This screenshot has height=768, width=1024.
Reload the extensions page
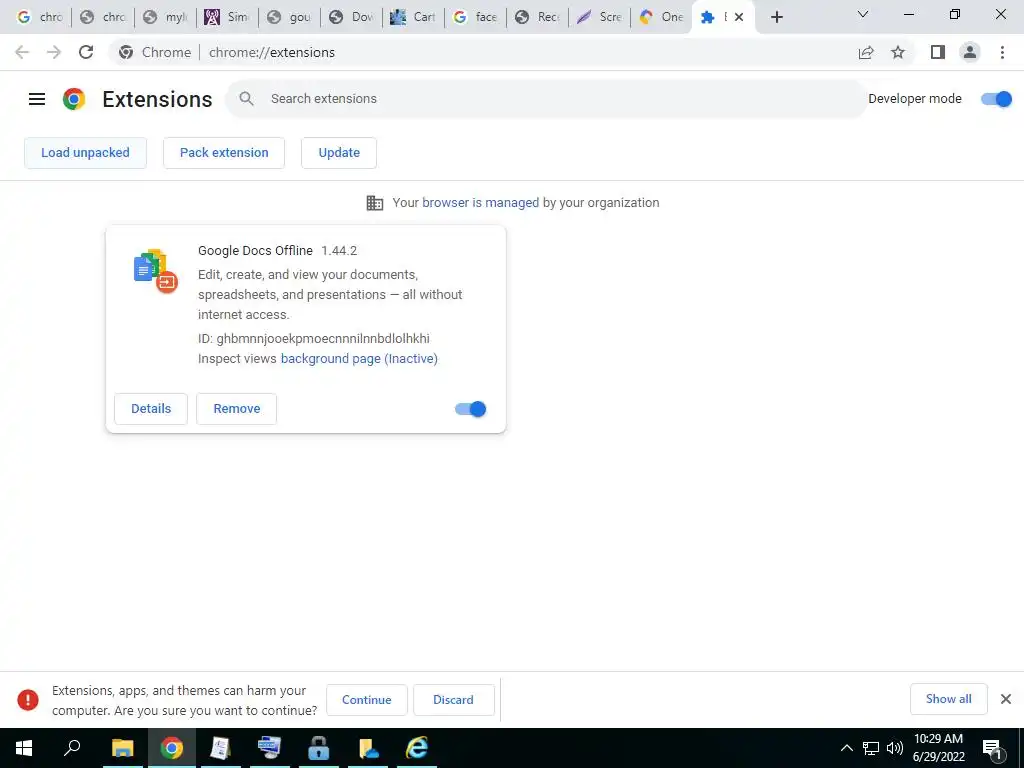(x=86, y=52)
